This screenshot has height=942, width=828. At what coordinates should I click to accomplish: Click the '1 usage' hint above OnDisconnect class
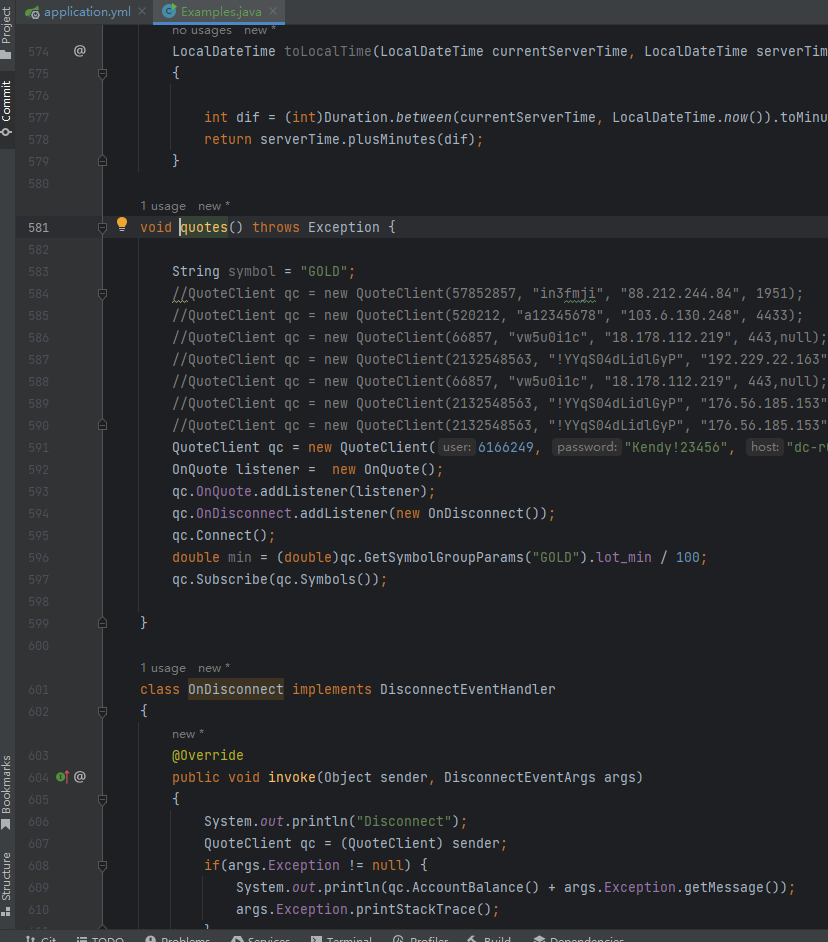pos(163,668)
